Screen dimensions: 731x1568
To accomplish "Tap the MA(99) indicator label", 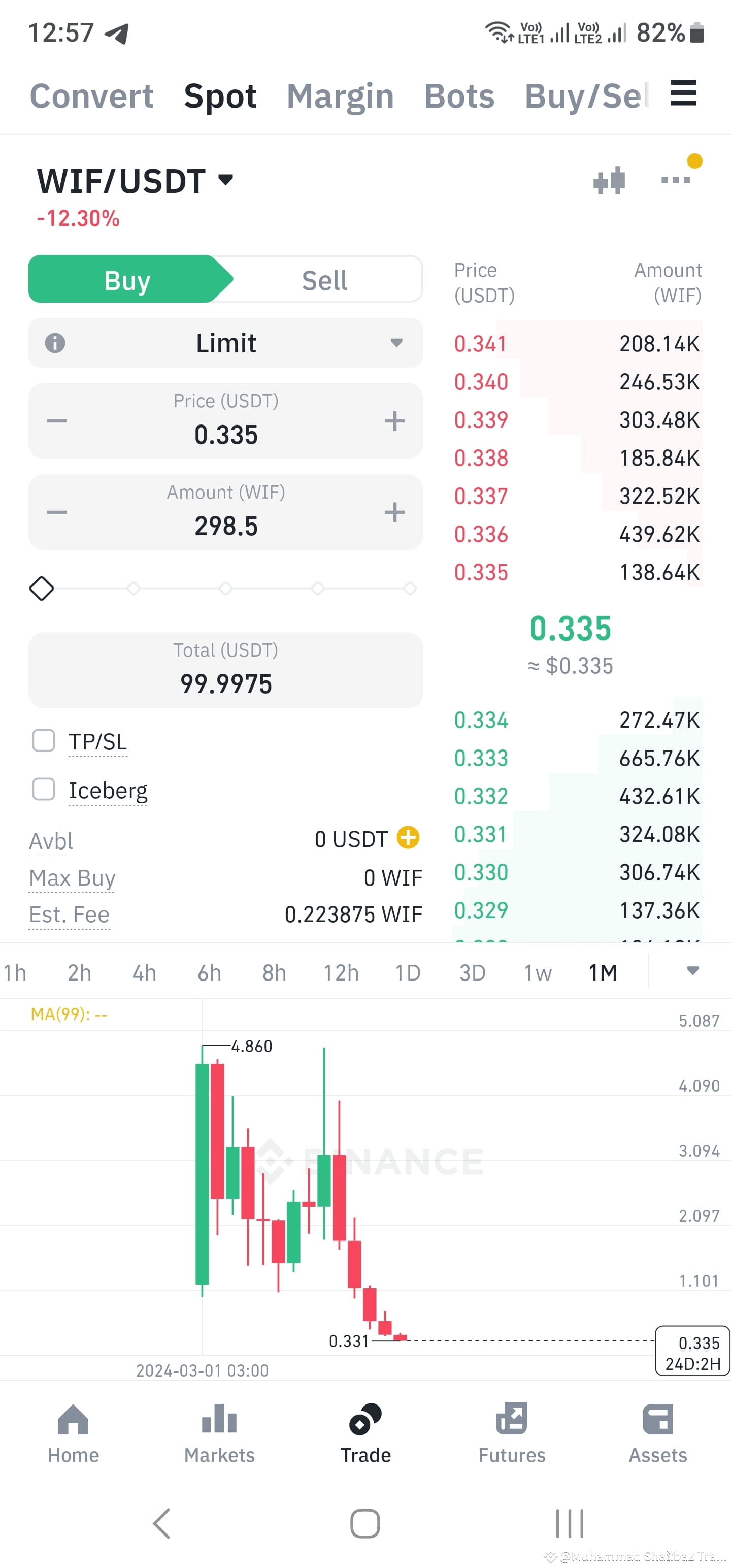I will 69,1014.
